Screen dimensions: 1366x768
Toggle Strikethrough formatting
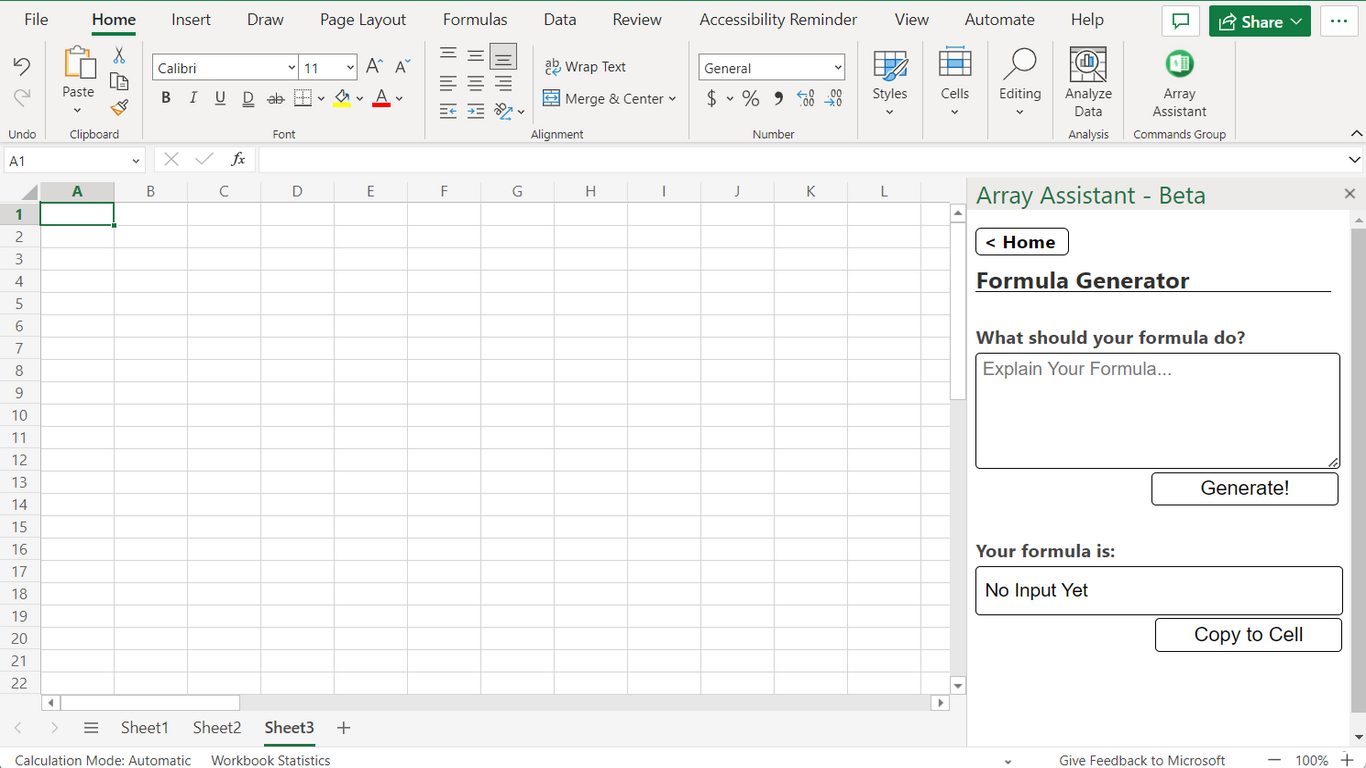click(x=275, y=98)
